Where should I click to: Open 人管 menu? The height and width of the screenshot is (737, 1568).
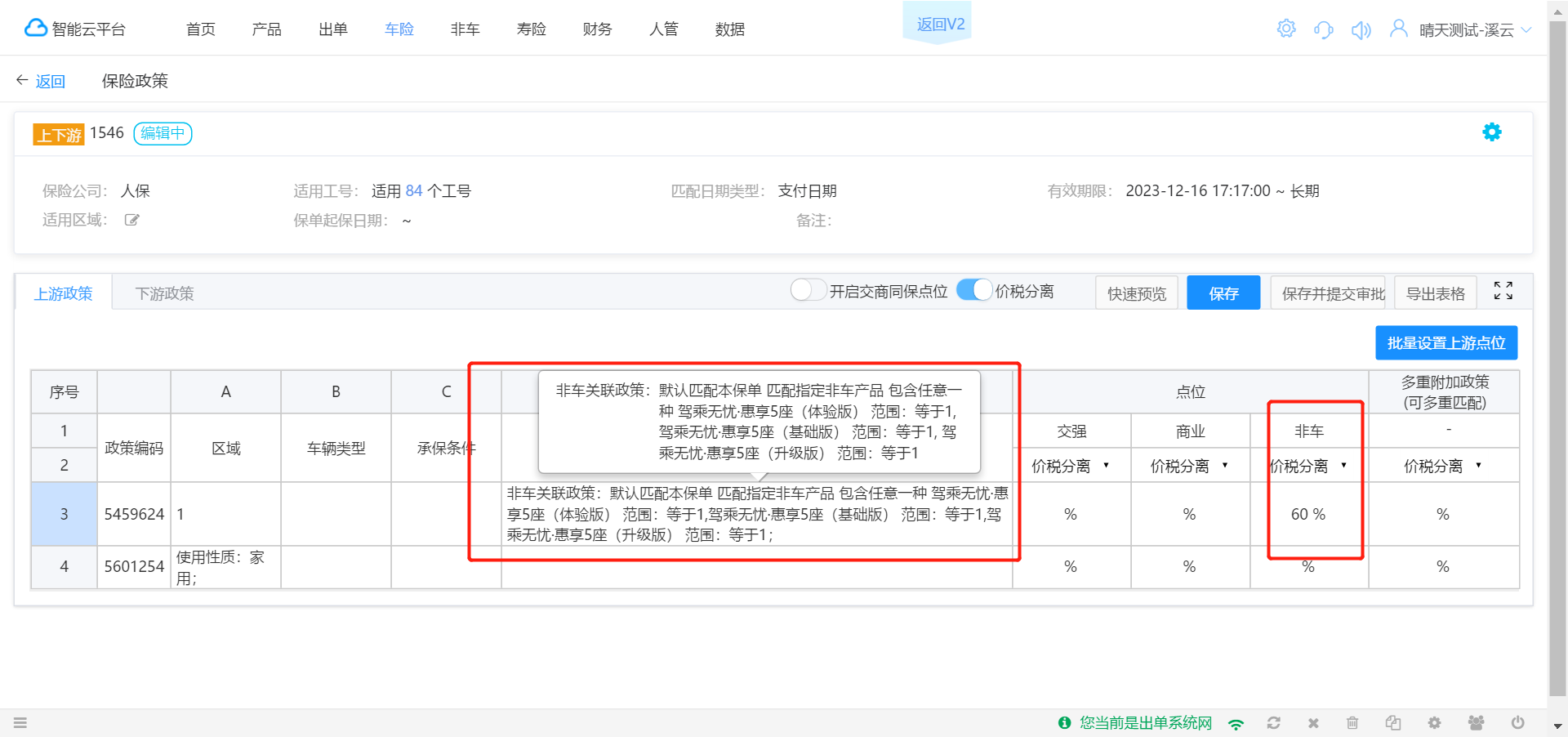[664, 29]
